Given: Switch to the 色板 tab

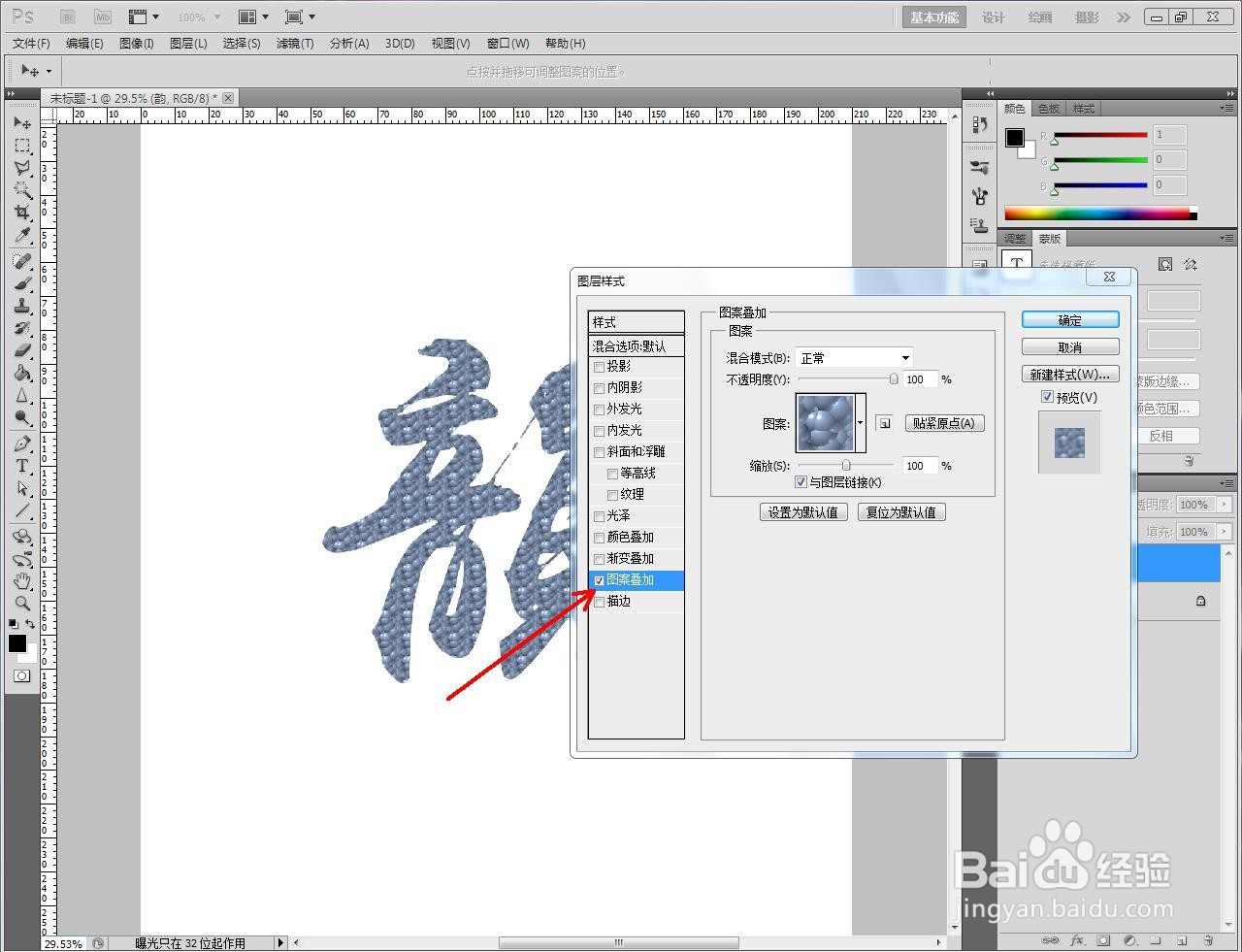Looking at the screenshot, I should (x=1048, y=108).
